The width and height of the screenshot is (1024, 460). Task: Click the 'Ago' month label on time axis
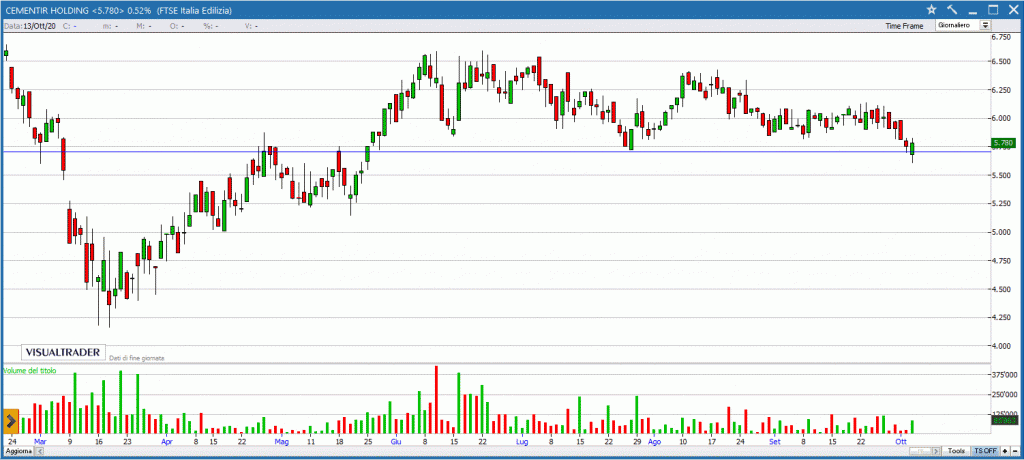tap(654, 442)
